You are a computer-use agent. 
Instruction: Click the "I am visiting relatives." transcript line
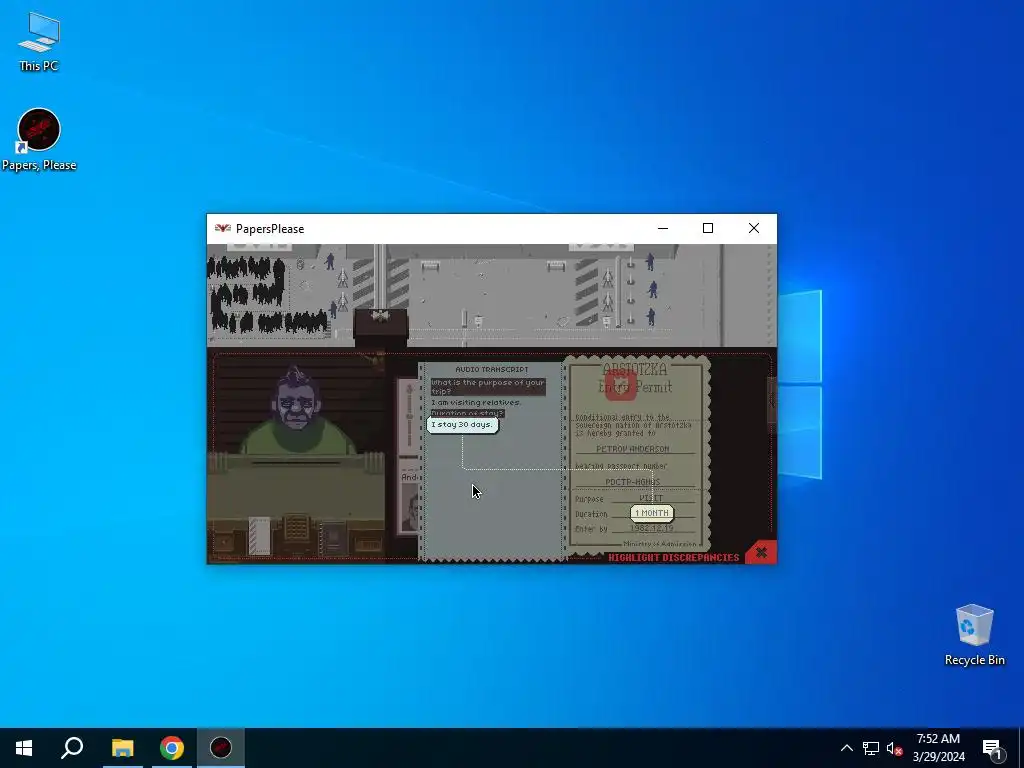pos(476,403)
